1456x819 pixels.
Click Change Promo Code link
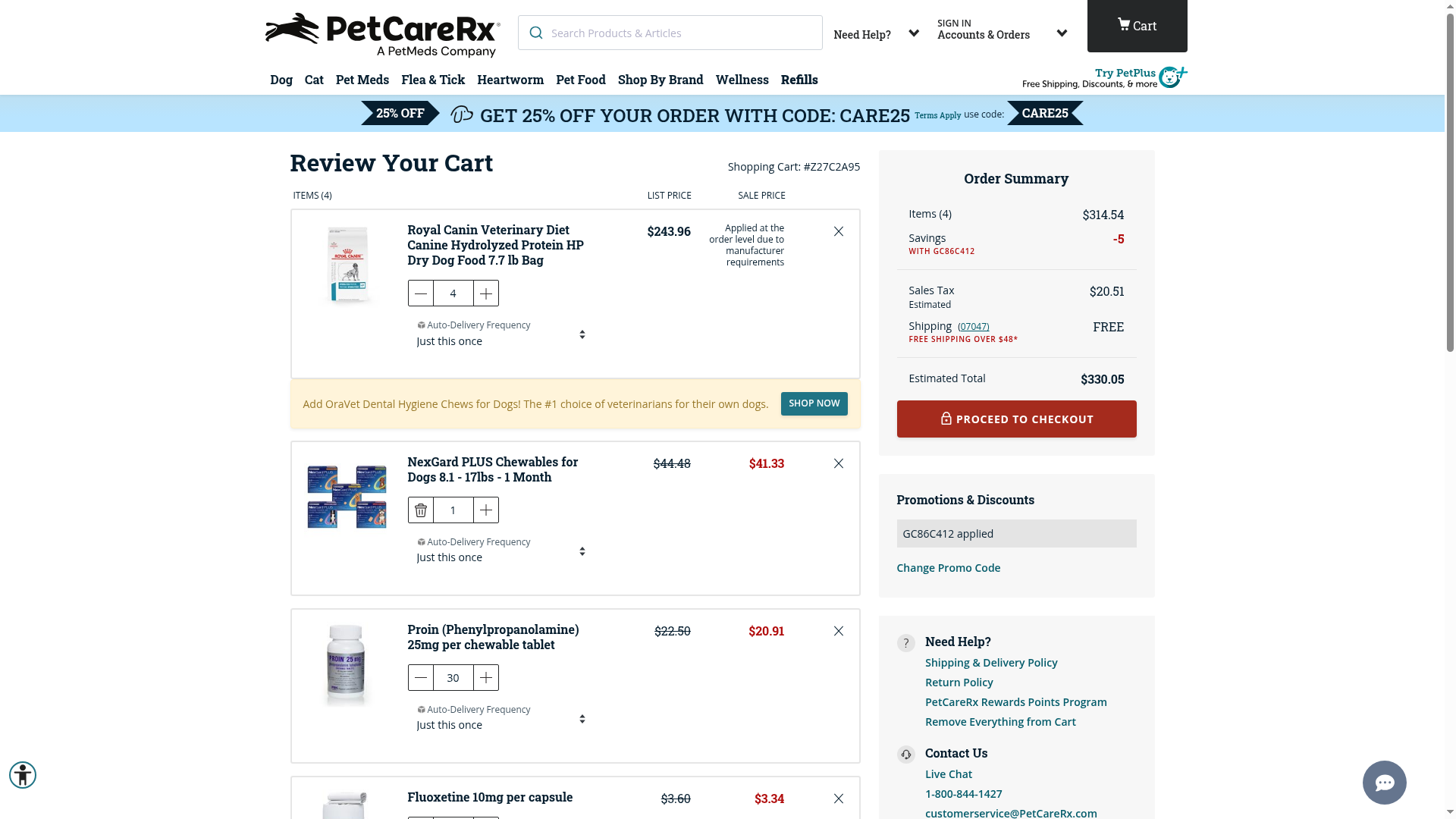[x=948, y=568]
